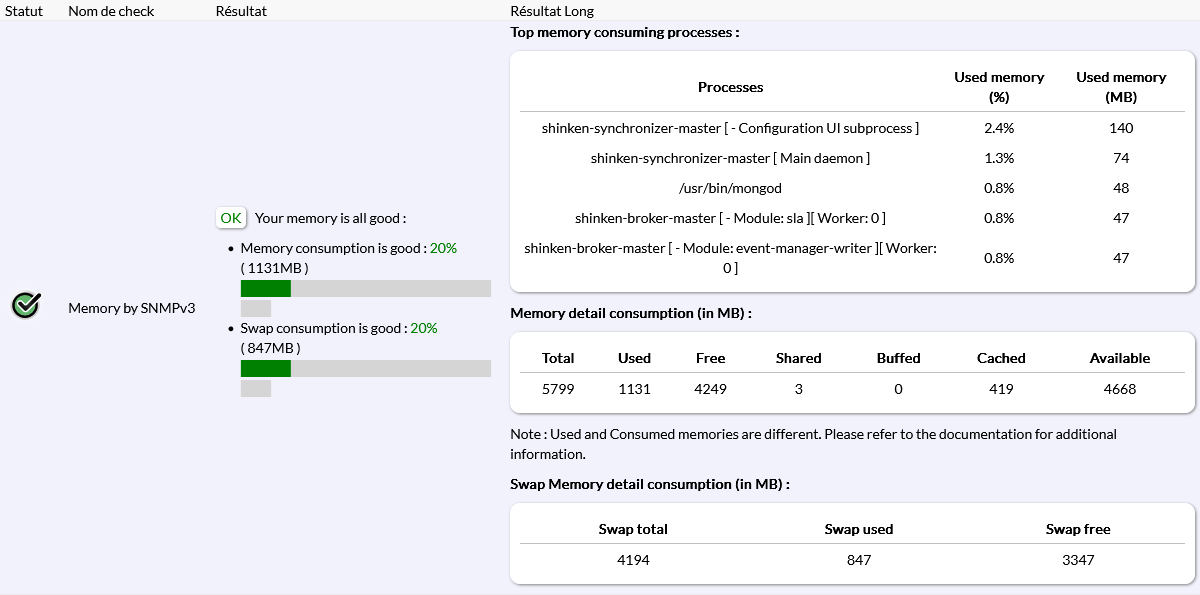The height and width of the screenshot is (595, 1200).
Task: Click the Memory consumption progress bar
Action: [x=365, y=288]
